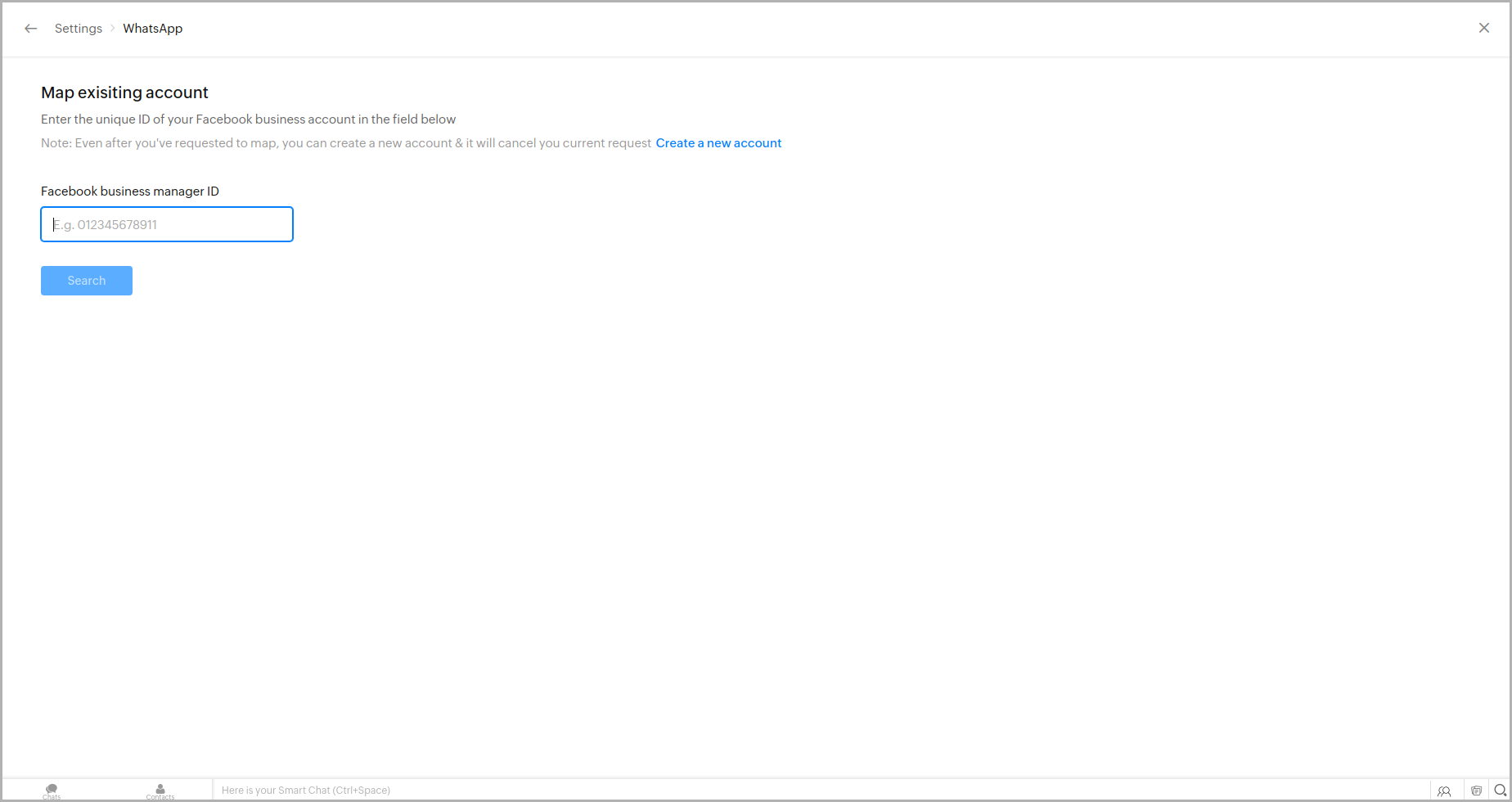Click into the Smart Chat input bar
Screen dimensions: 1512x802
821,791
